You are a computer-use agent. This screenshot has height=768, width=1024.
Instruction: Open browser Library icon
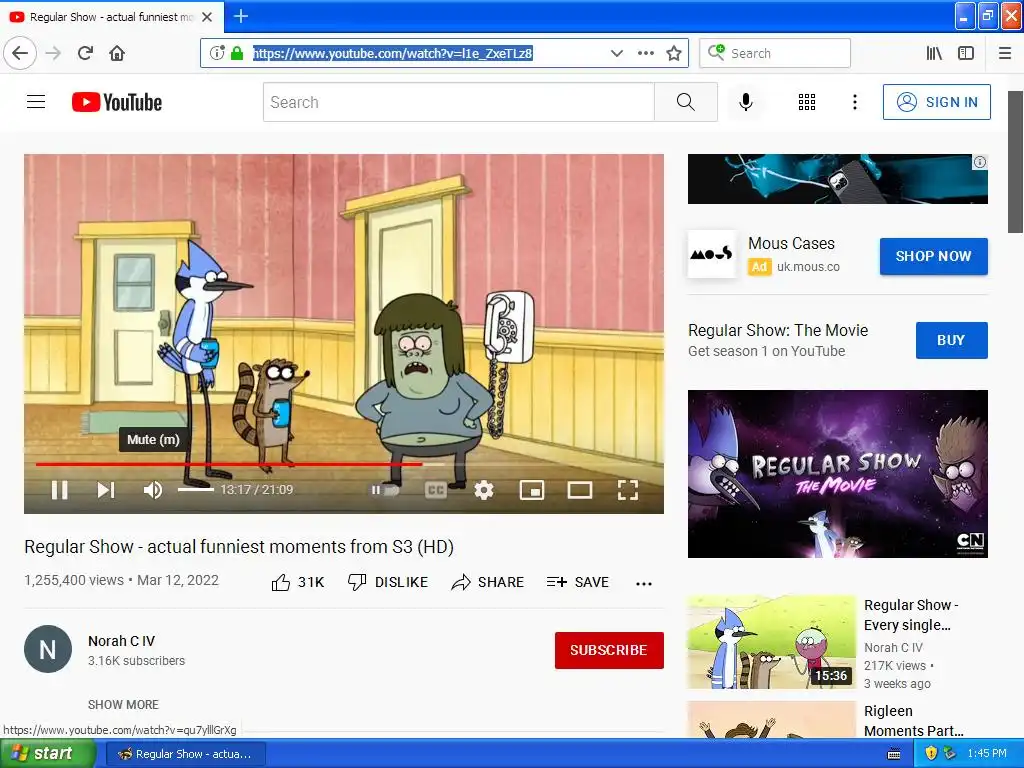[935, 53]
